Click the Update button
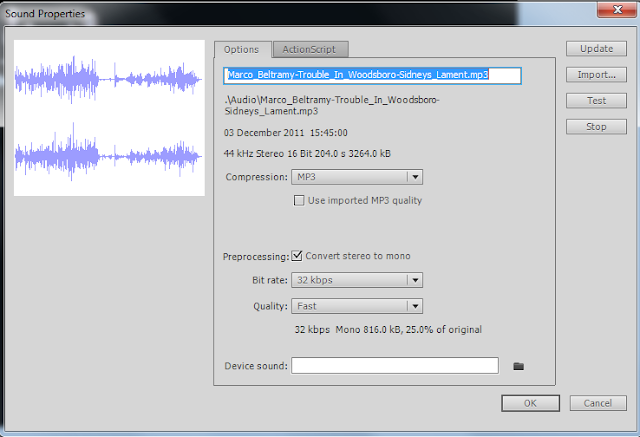The width and height of the screenshot is (640, 437). coord(596,49)
